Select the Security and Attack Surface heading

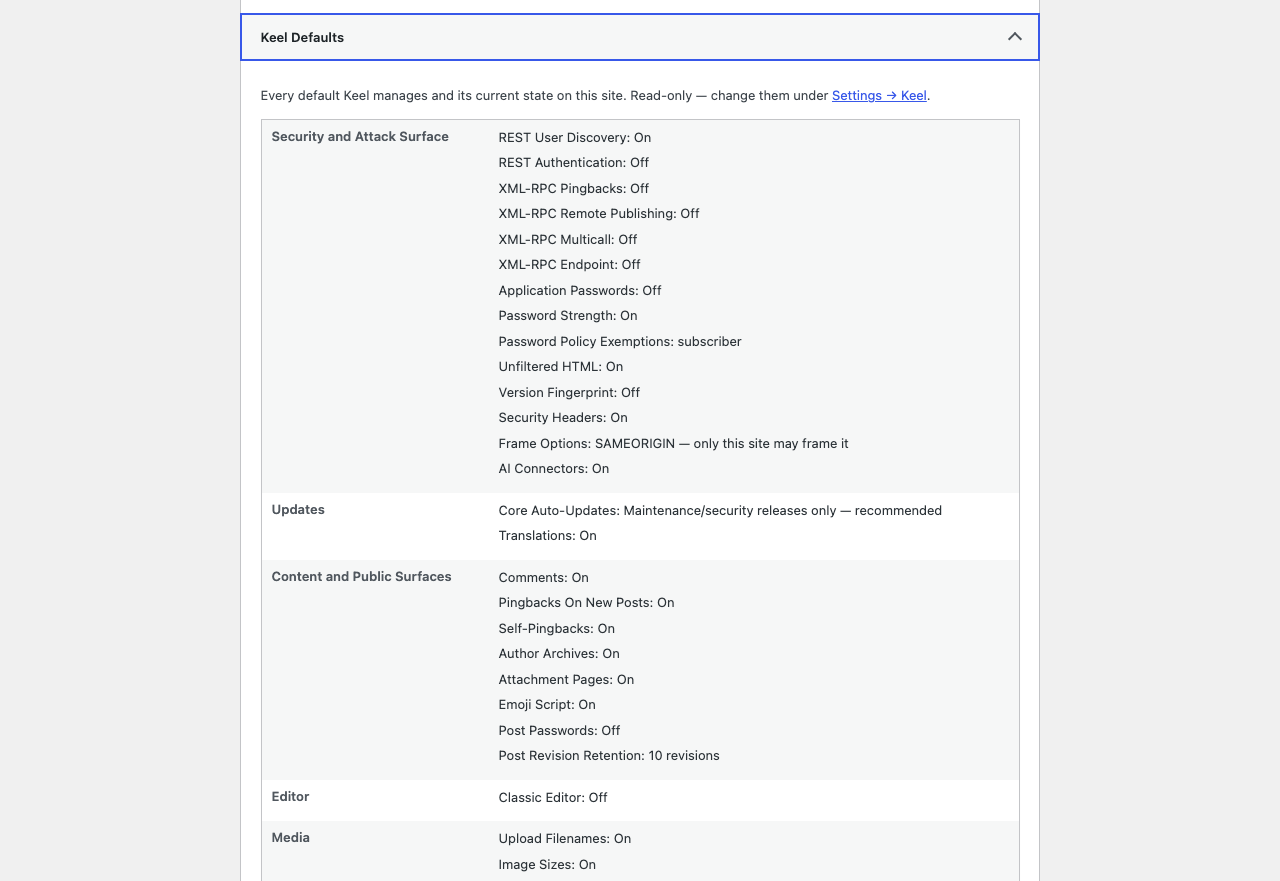(x=360, y=137)
